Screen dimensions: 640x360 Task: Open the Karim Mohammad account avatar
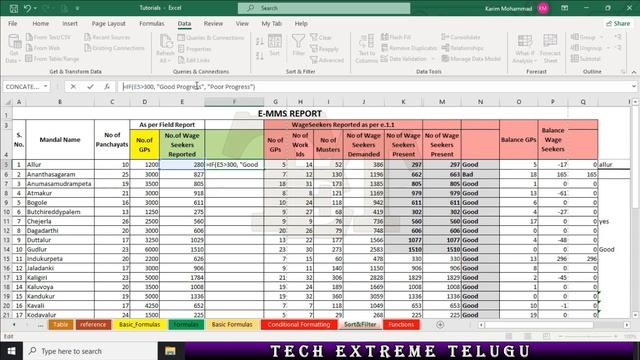(x=543, y=8)
